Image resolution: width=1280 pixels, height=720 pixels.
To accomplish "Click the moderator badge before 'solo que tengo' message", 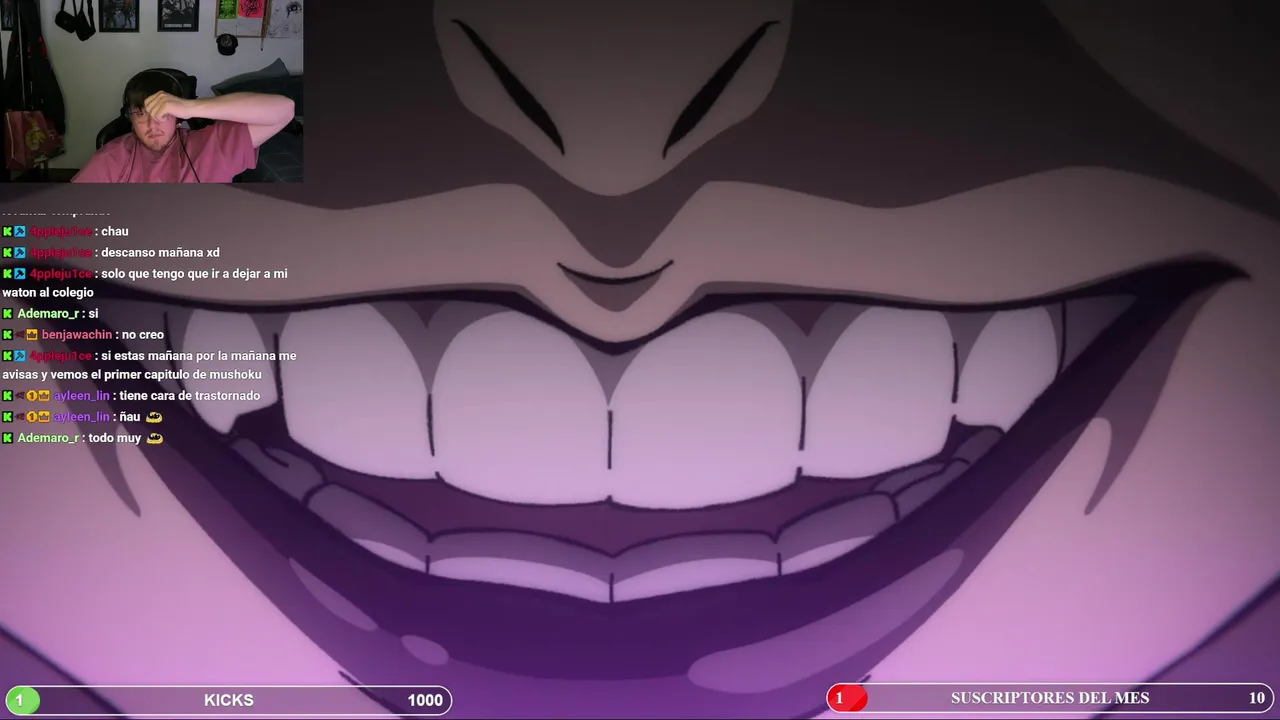I will [20, 274].
